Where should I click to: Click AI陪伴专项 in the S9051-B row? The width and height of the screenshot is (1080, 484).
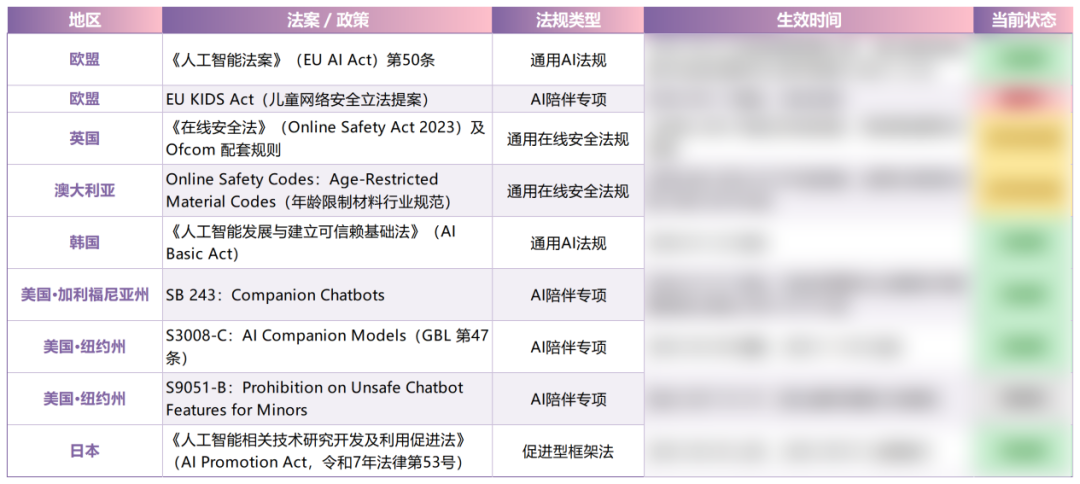tap(568, 399)
